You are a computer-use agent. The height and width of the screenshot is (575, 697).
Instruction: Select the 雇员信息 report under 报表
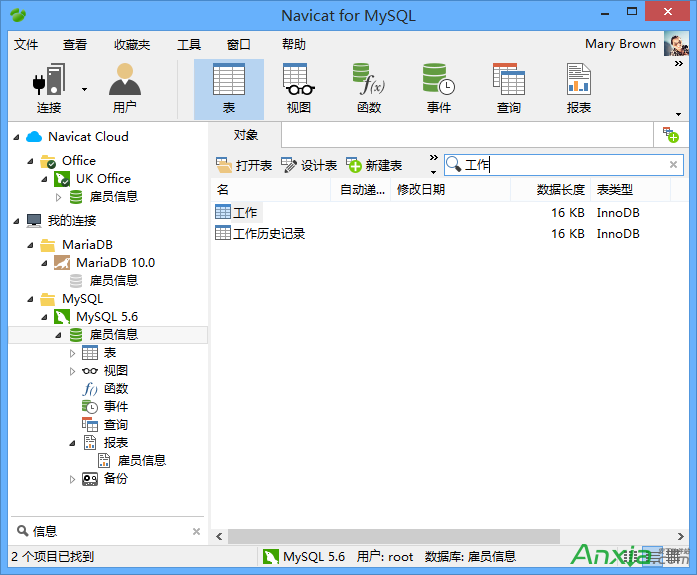pos(141,461)
